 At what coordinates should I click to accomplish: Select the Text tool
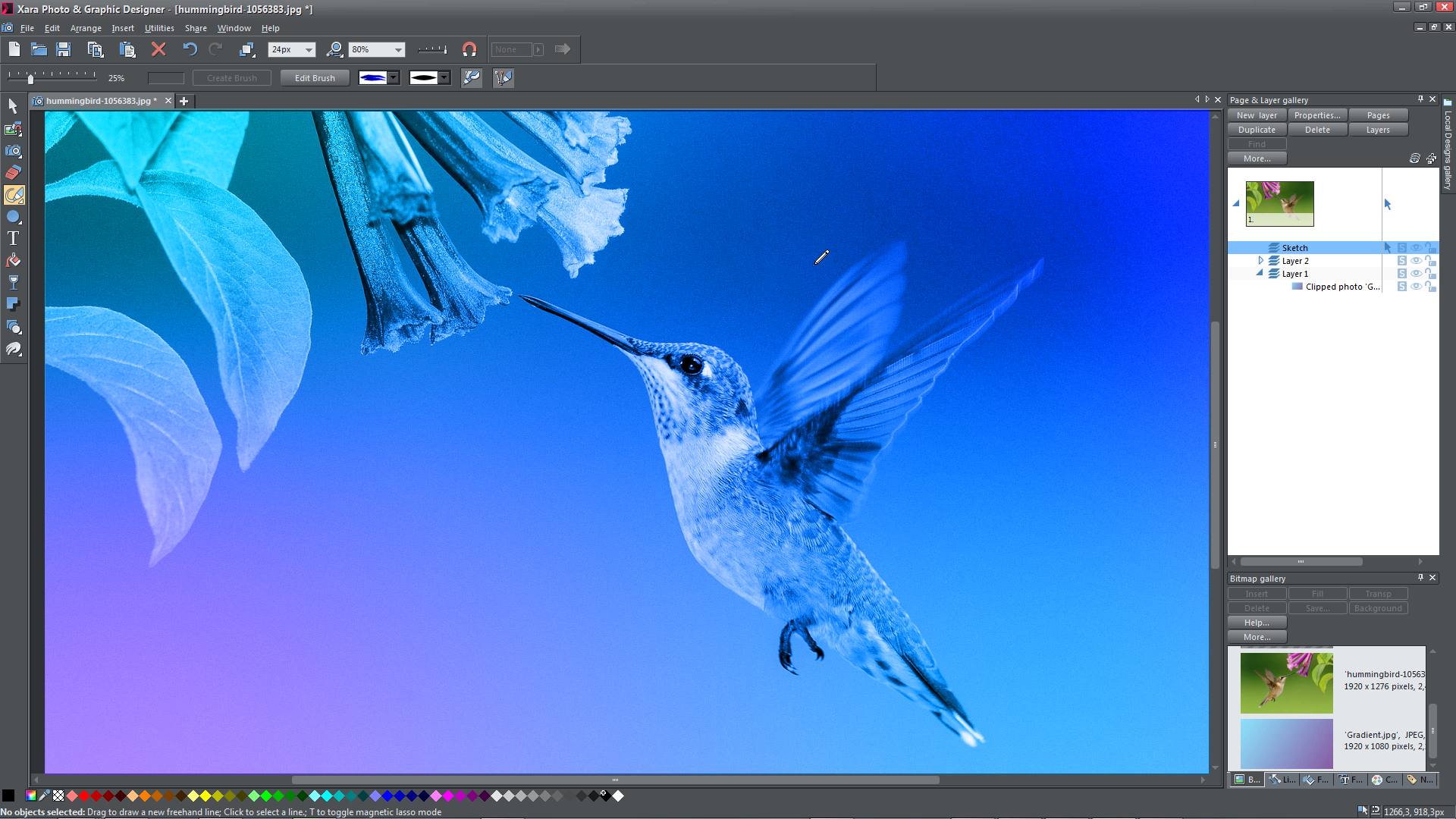coord(13,238)
